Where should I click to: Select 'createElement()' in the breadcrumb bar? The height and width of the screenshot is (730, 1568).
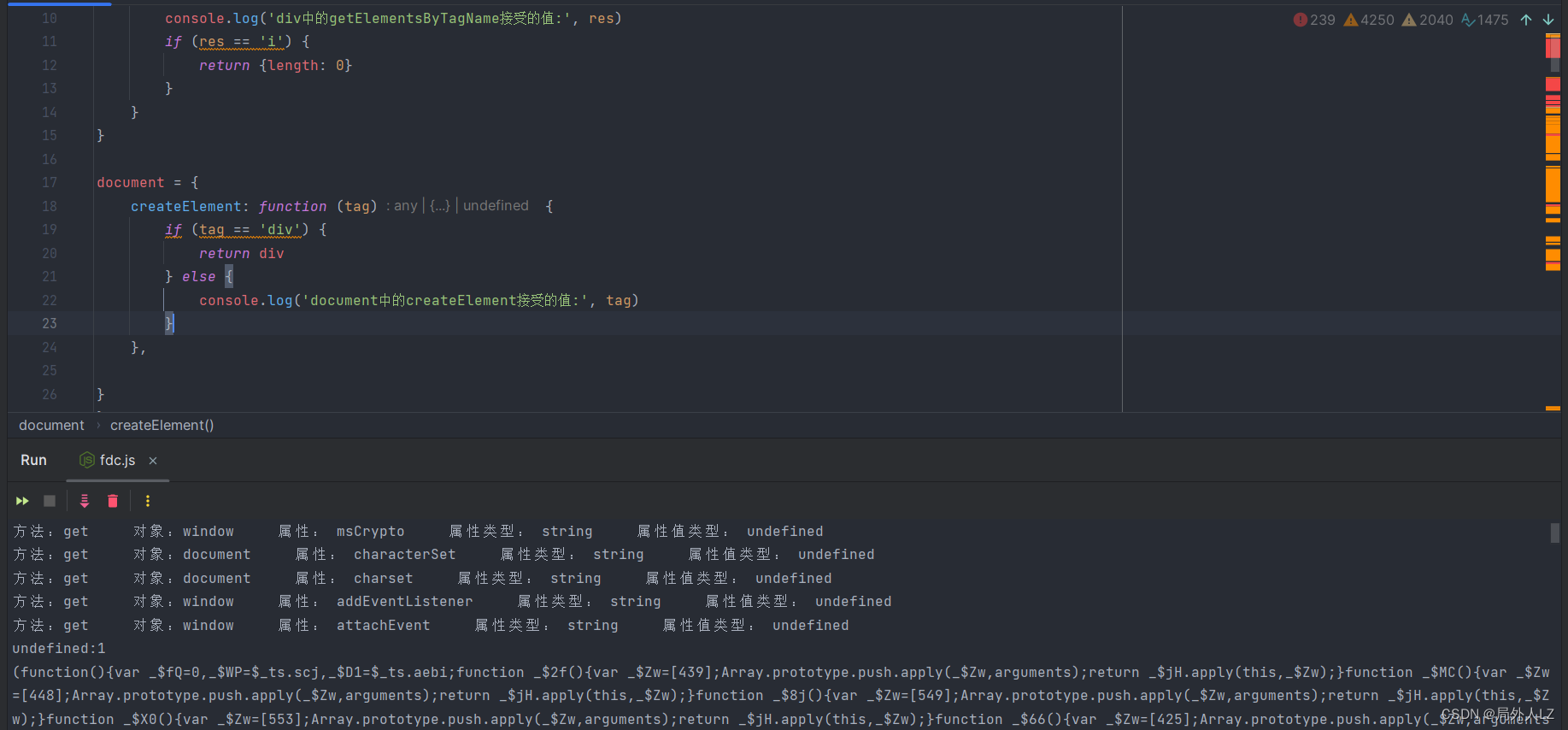tap(161, 425)
